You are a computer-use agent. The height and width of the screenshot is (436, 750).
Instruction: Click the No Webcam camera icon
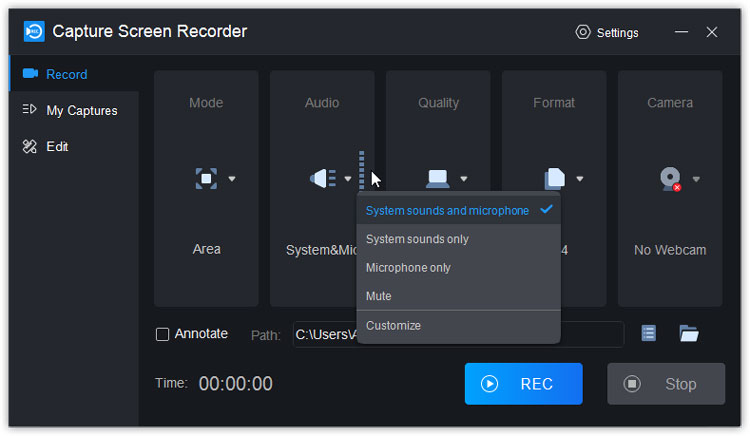point(671,179)
